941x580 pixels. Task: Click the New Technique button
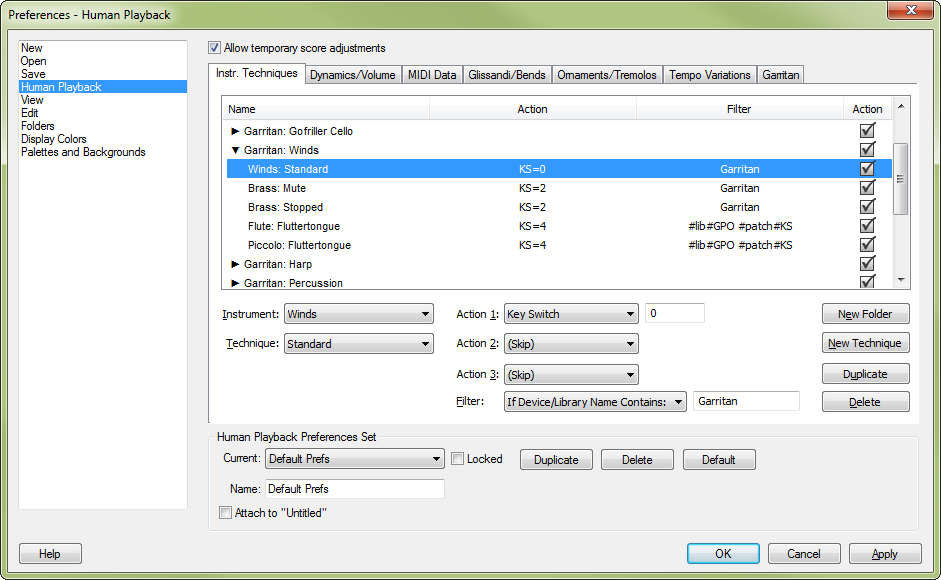pos(865,343)
